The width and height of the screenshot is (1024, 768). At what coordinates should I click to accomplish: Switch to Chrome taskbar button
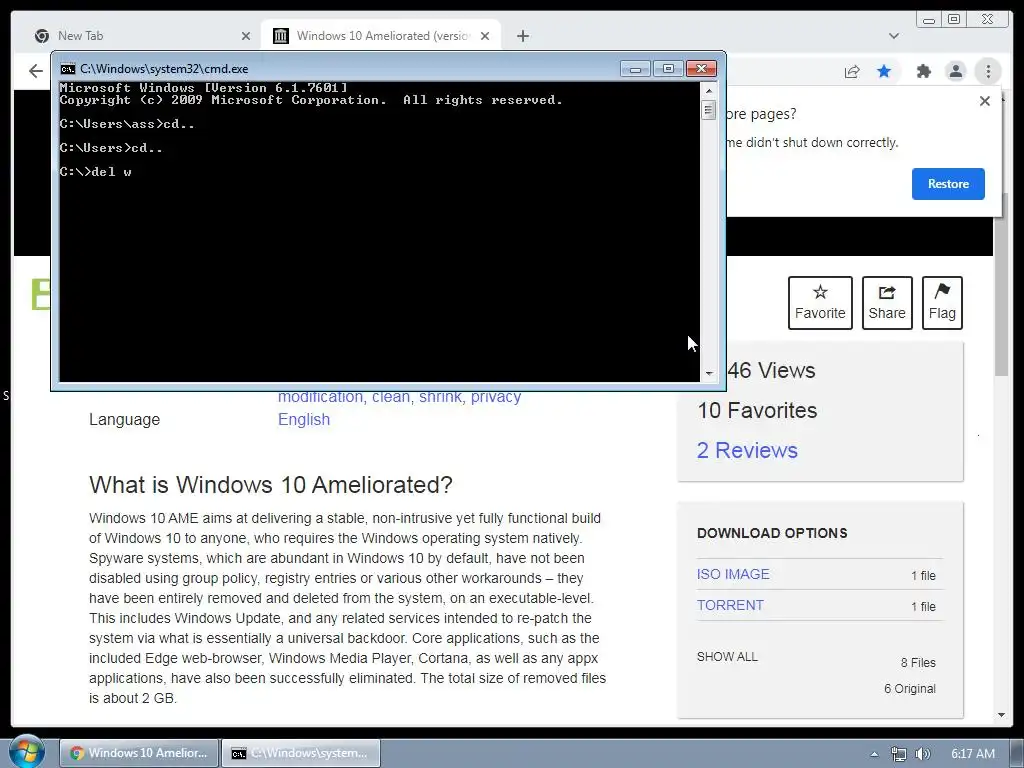click(x=138, y=753)
